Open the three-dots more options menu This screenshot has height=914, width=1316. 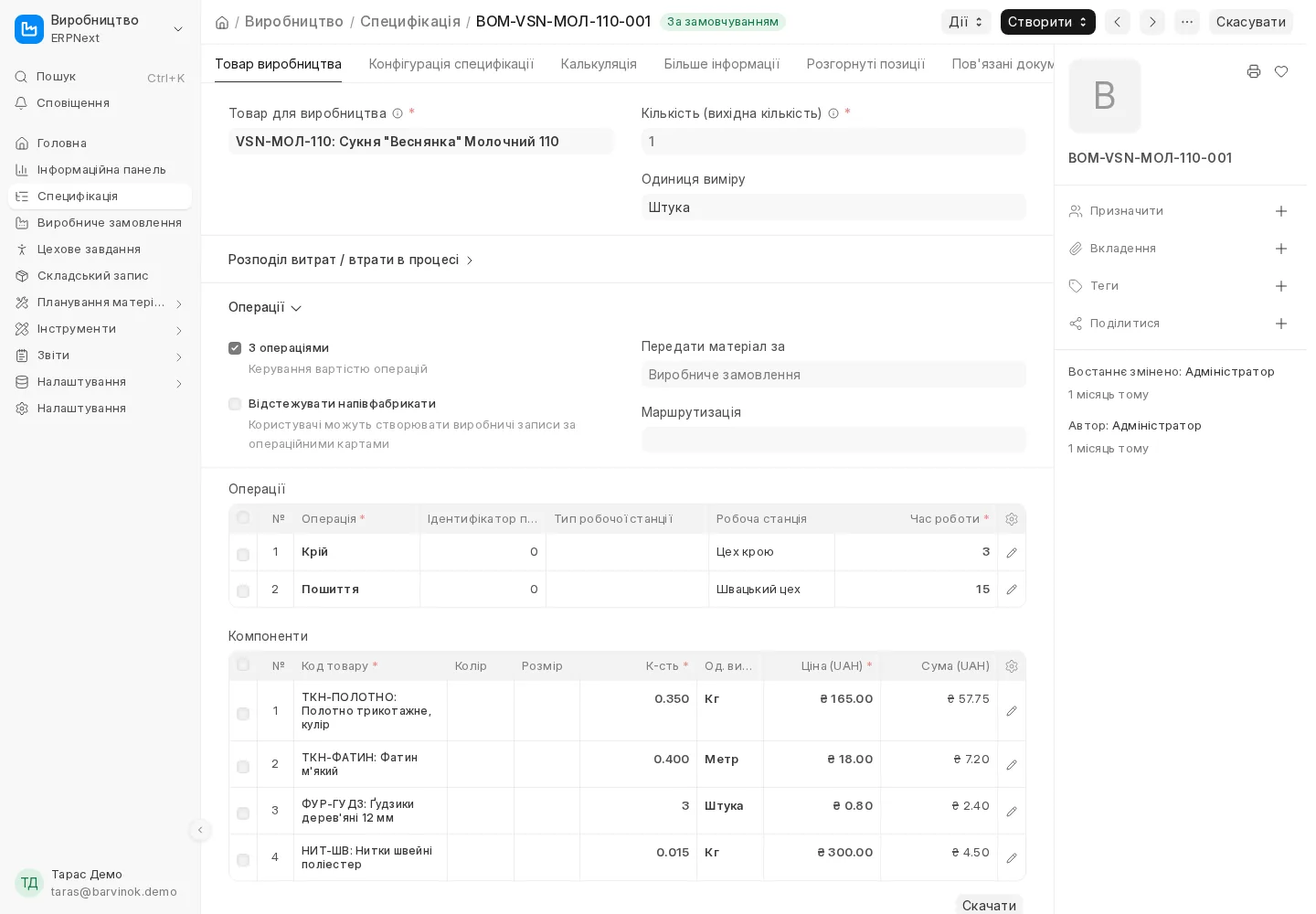click(x=1187, y=22)
